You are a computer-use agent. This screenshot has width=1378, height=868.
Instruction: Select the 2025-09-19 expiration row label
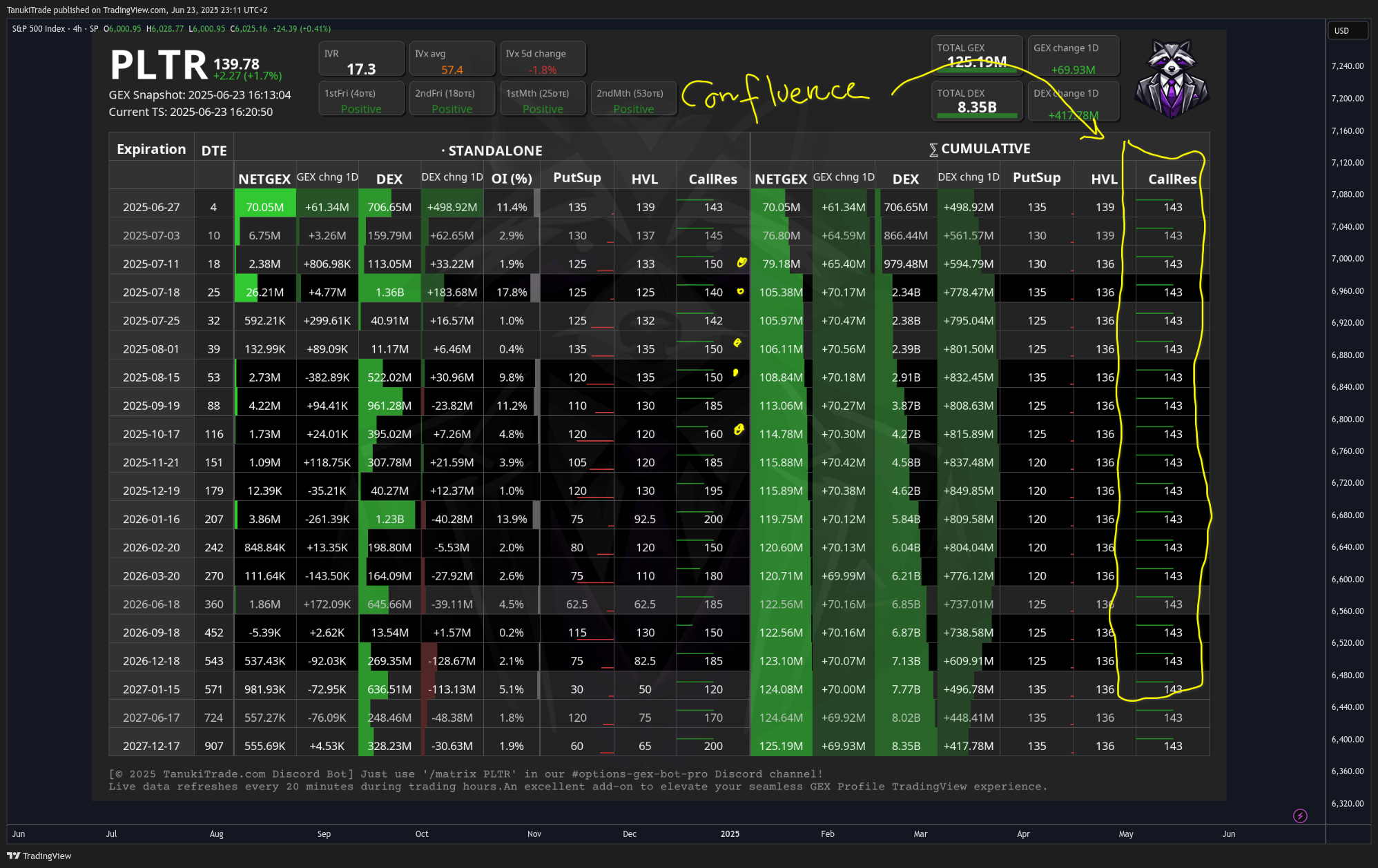point(151,406)
